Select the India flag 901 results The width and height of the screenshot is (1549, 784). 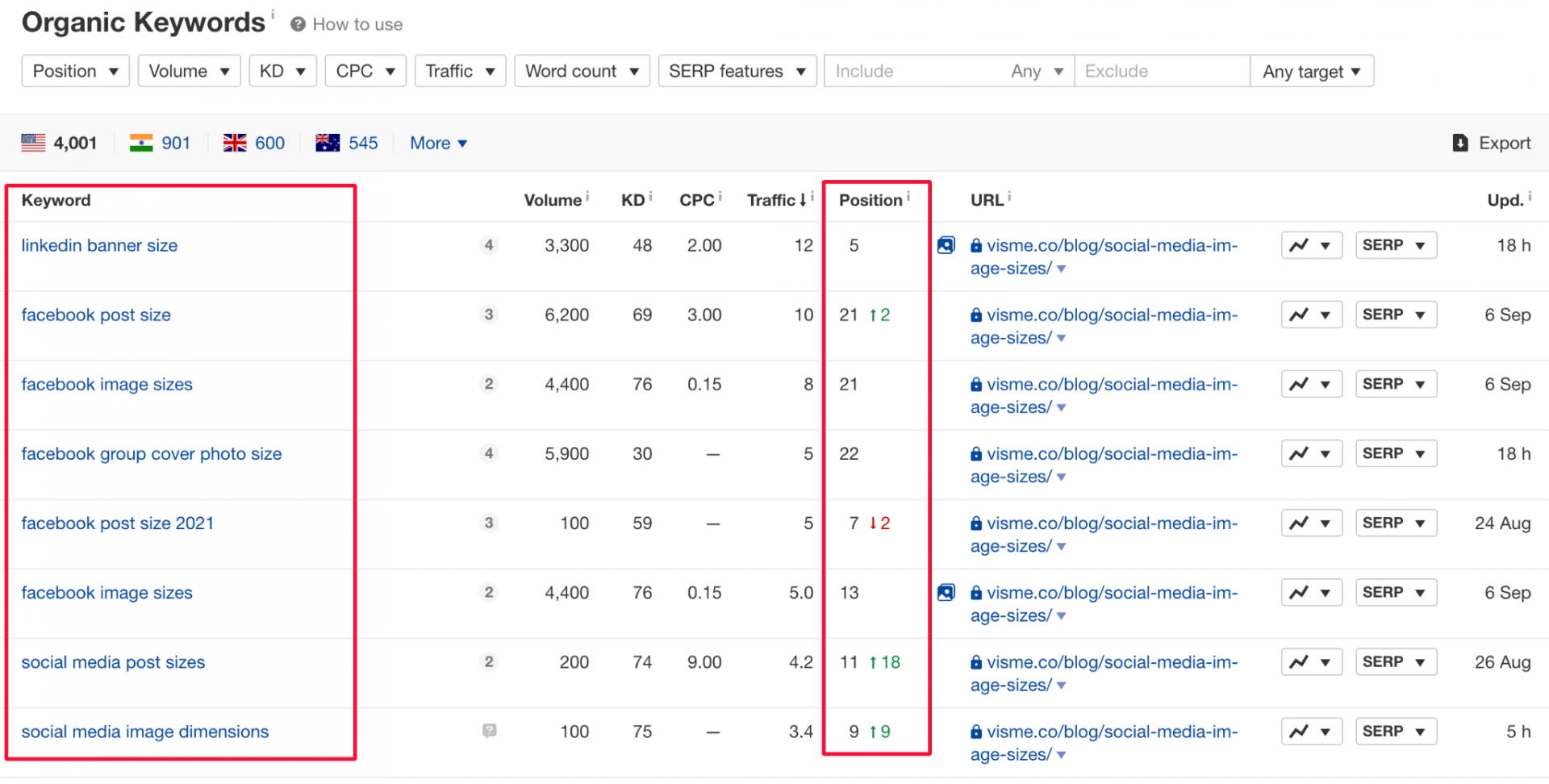[160, 143]
